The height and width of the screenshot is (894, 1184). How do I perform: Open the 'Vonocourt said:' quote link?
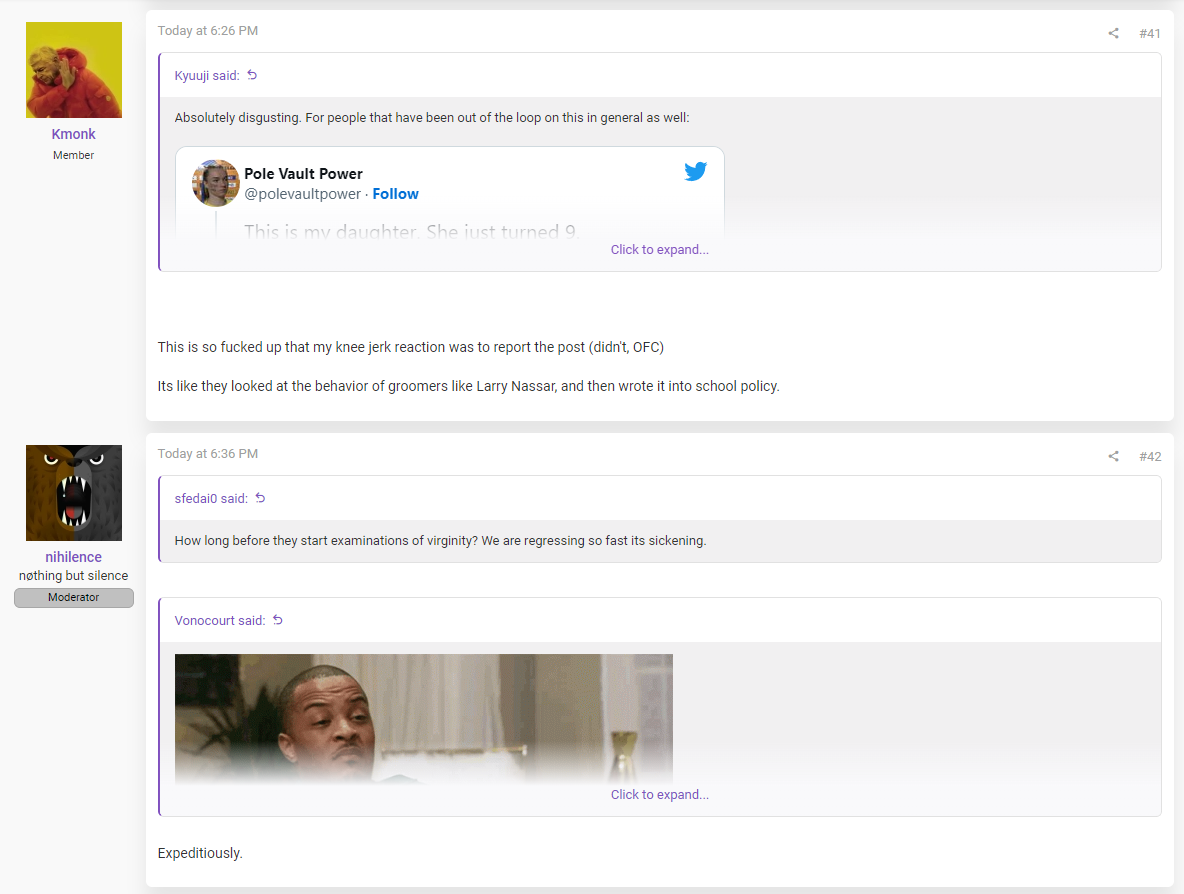tap(220, 621)
